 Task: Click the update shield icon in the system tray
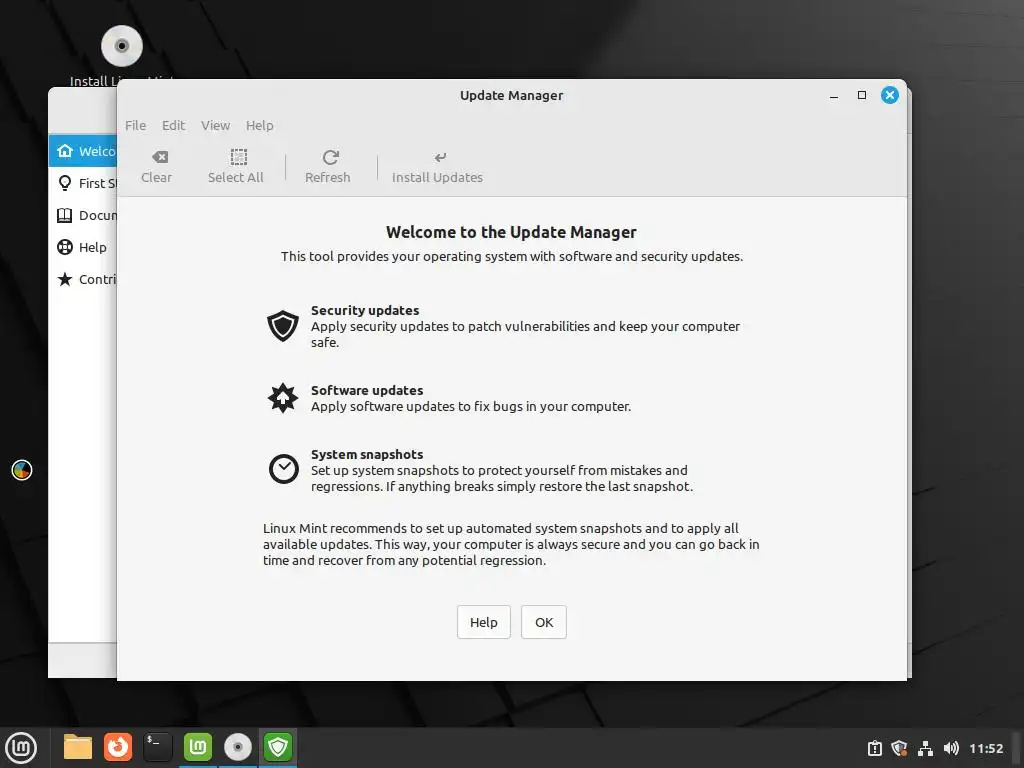pos(899,748)
